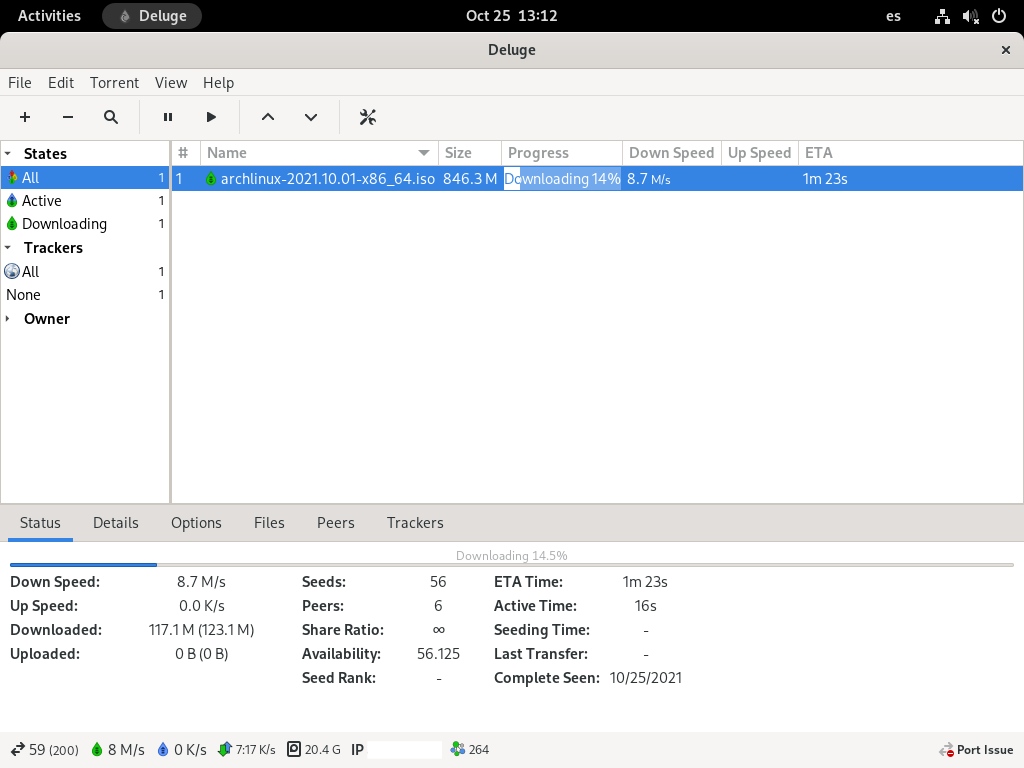1024x768 pixels.
Task: Switch to the Status tab
Action: point(40,522)
